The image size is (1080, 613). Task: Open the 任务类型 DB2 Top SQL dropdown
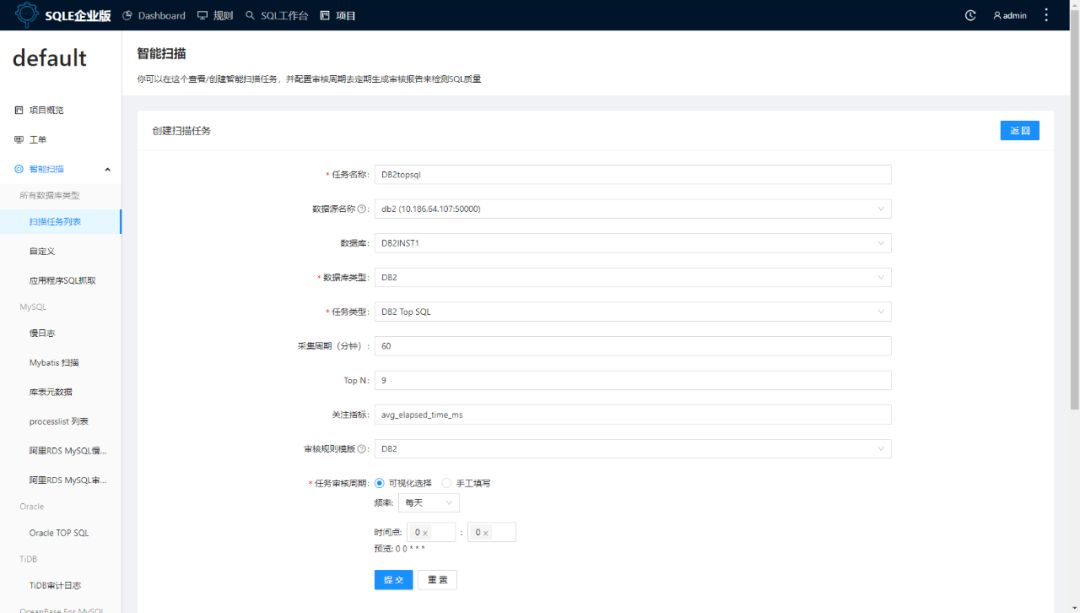point(633,311)
